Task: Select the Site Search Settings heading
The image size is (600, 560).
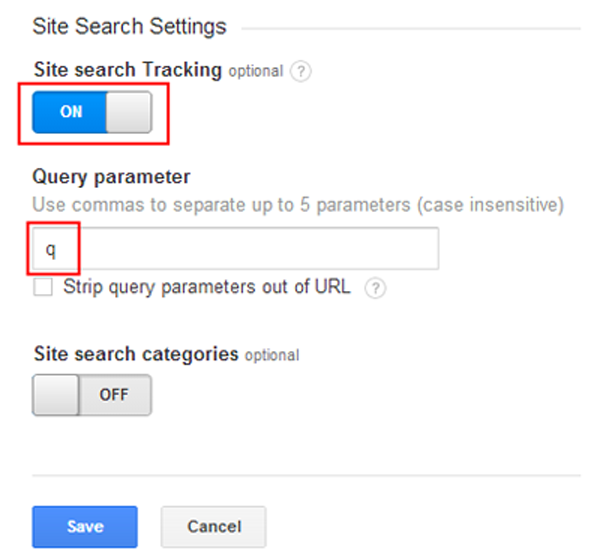Action: pyautogui.click(x=129, y=26)
